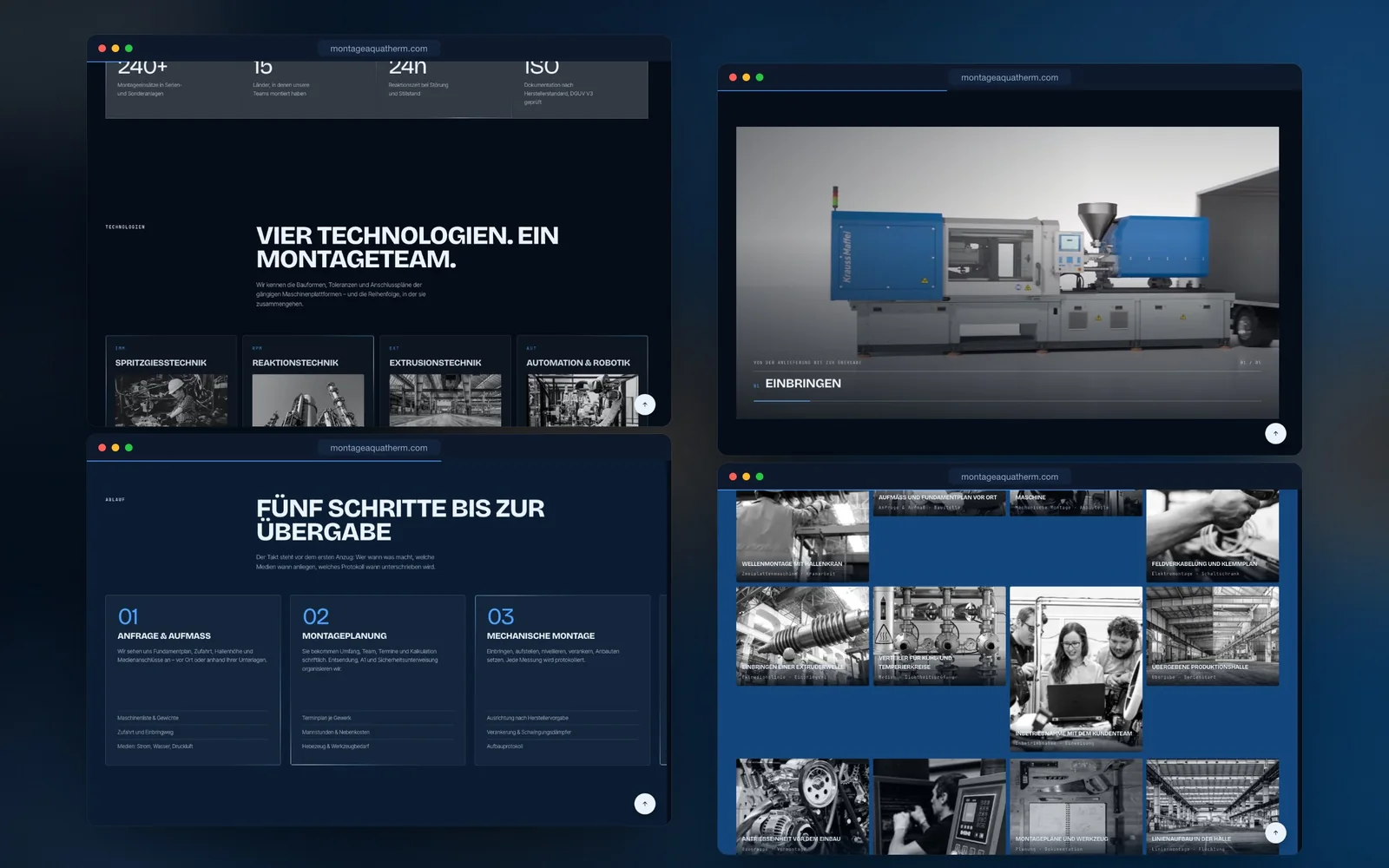Image resolution: width=1389 pixels, height=868 pixels.
Task: Open the Automation & Robotik technology card
Action: coord(582,381)
